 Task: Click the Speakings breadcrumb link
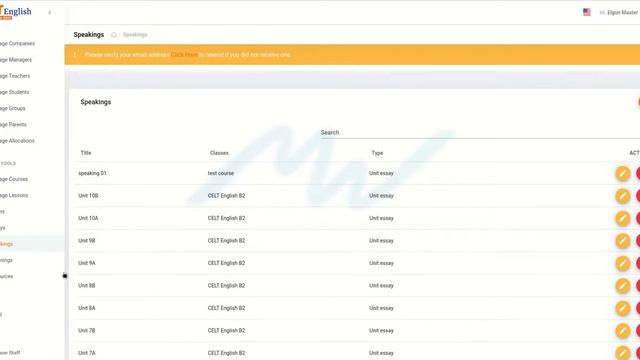point(135,35)
